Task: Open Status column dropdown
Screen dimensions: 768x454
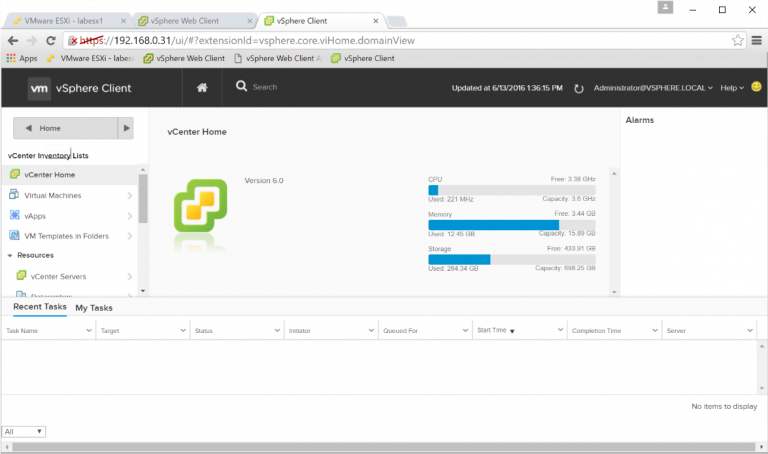Action: pos(277,330)
